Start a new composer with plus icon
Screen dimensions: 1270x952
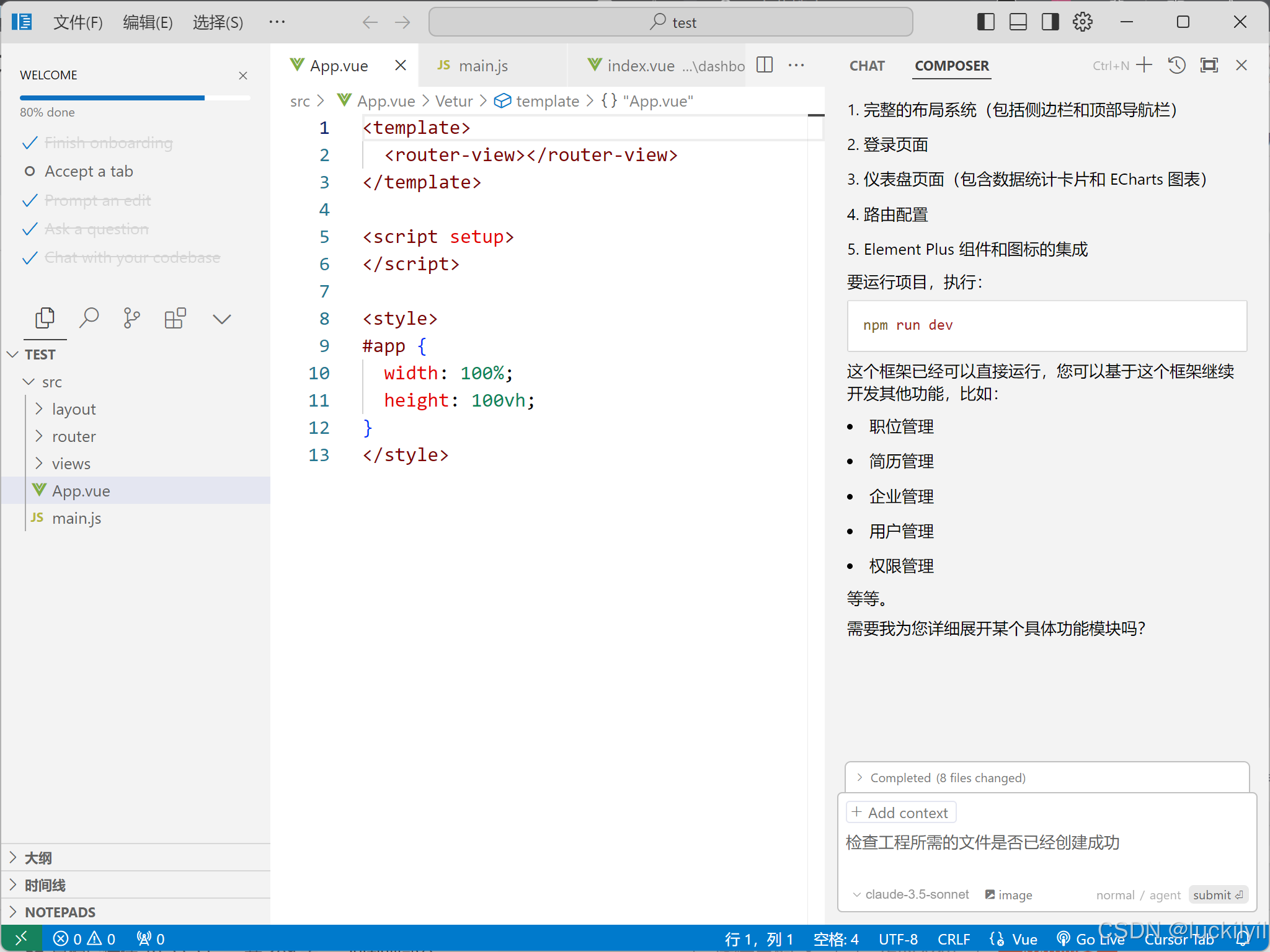(1144, 65)
